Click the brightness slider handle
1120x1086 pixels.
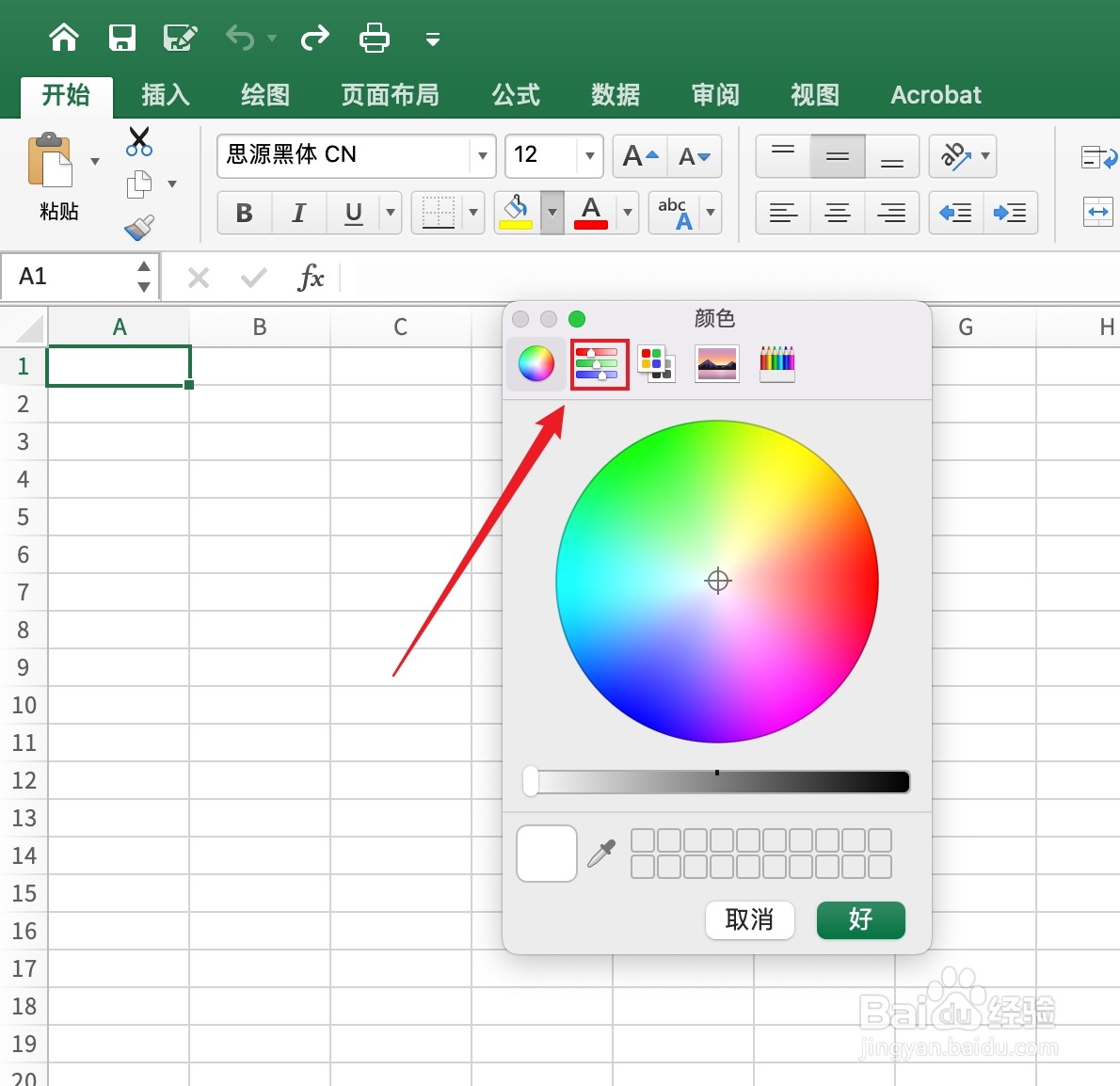click(x=531, y=782)
